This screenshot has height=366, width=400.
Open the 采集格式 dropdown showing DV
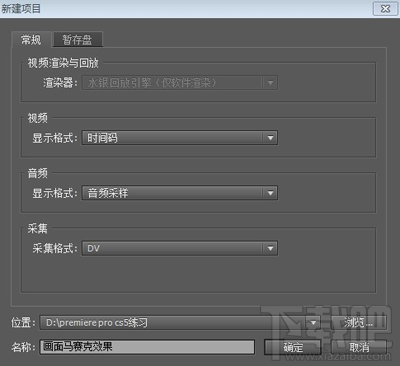tap(180, 248)
